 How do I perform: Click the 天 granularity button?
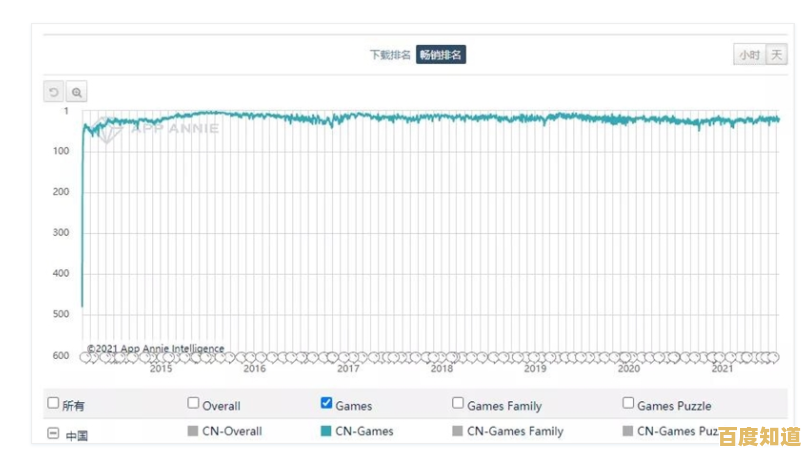click(x=776, y=55)
